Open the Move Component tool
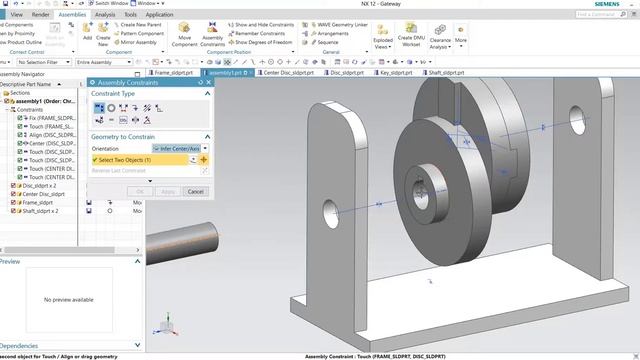Viewport: 640px width, 360px height. 184,34
